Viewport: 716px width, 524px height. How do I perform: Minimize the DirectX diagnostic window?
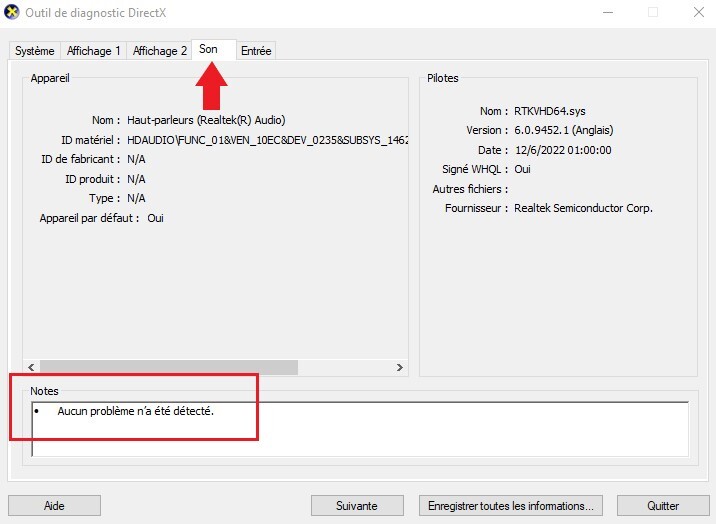pos(608,12)
